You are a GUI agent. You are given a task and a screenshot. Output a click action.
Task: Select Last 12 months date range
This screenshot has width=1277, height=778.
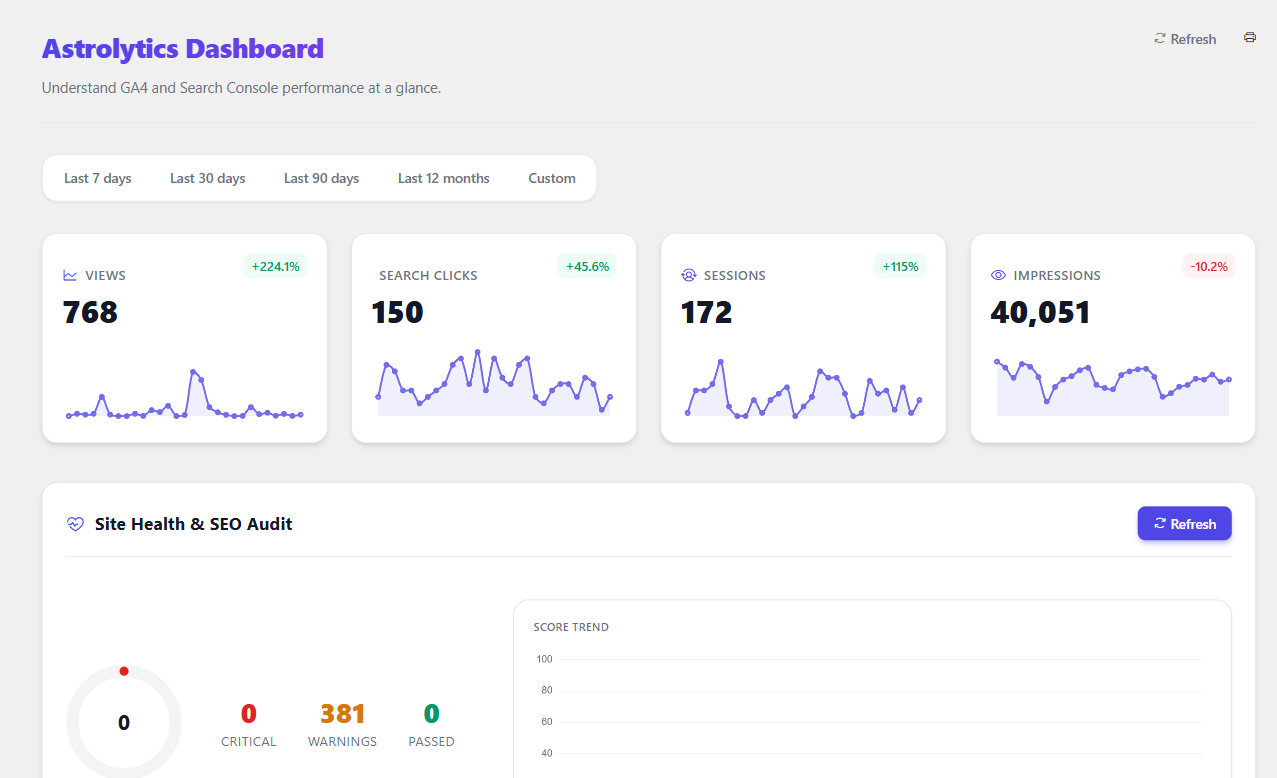[x=444, y=178]
